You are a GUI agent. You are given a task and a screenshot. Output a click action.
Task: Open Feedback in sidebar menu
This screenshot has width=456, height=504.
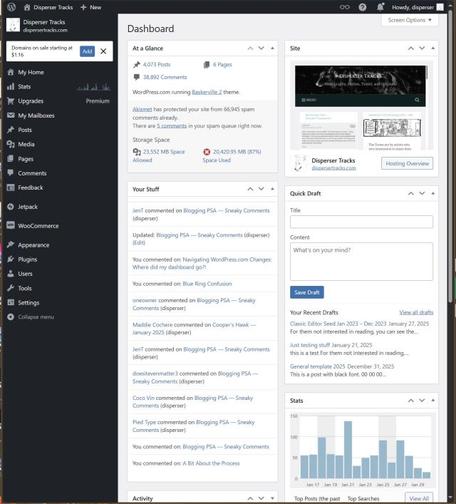[30, 187]
